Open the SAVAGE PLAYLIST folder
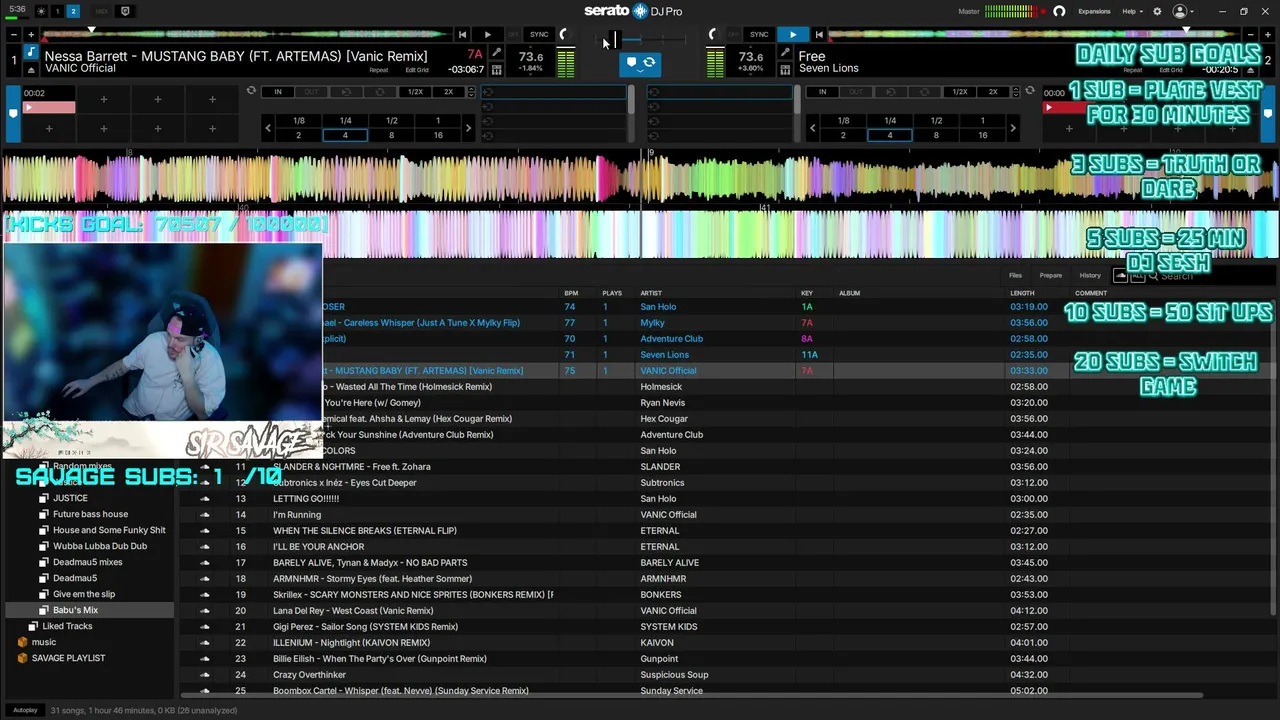 pos(68,658)
